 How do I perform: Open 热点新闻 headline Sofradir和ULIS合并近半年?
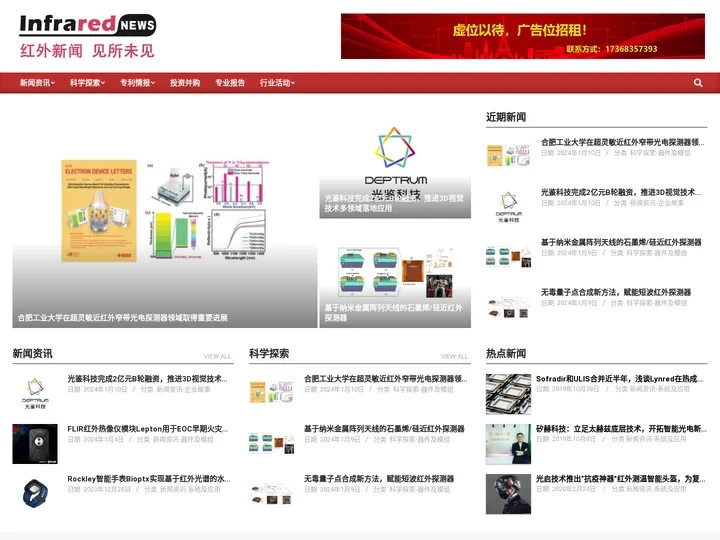click(x=619, y=379)
